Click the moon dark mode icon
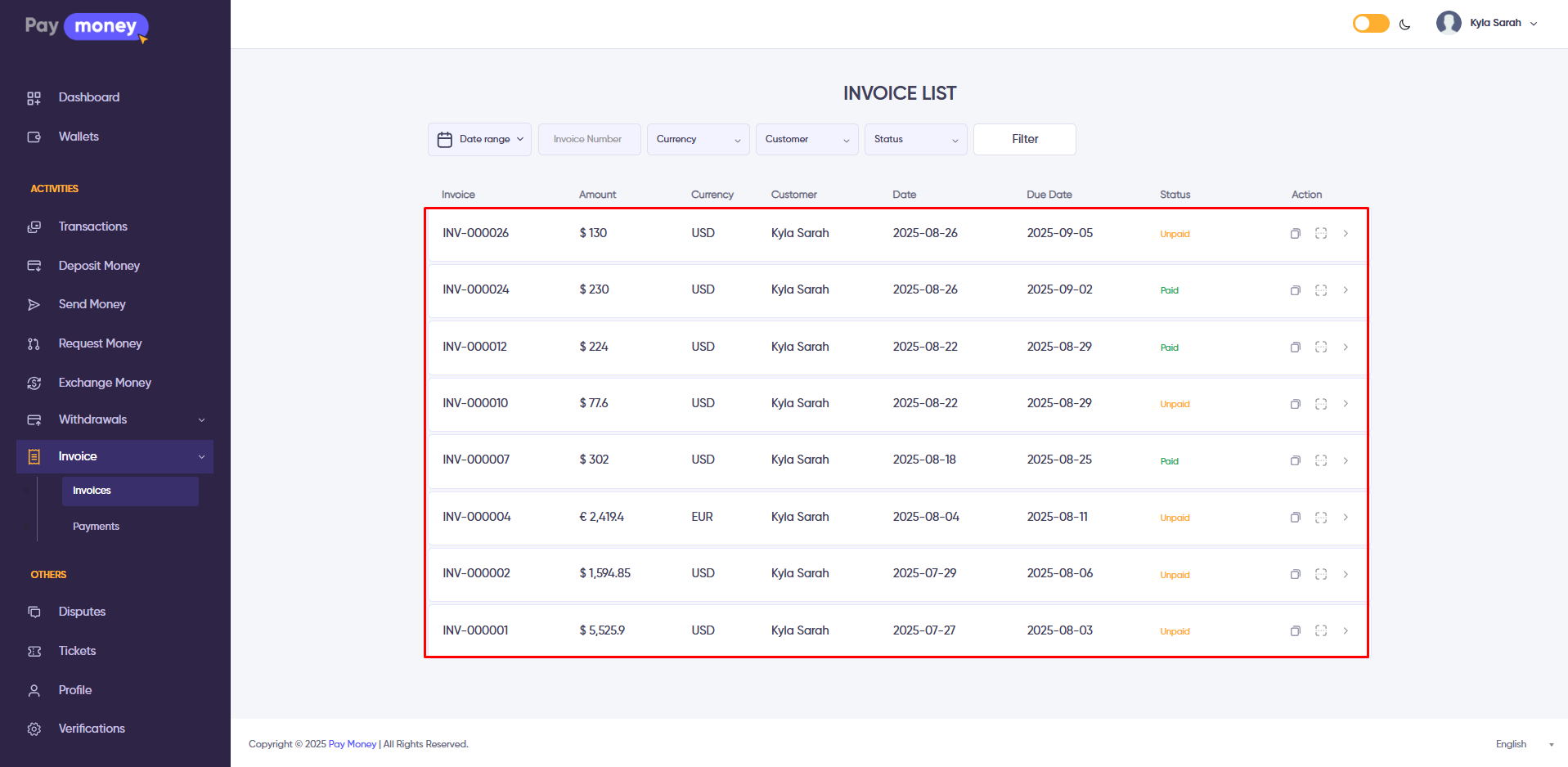 pos(1404,24)
